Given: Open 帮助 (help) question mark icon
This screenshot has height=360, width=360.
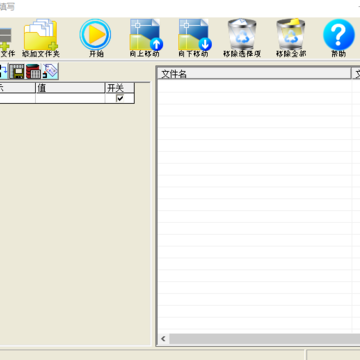Looking at the screenshot, I should tap(339, 35).
